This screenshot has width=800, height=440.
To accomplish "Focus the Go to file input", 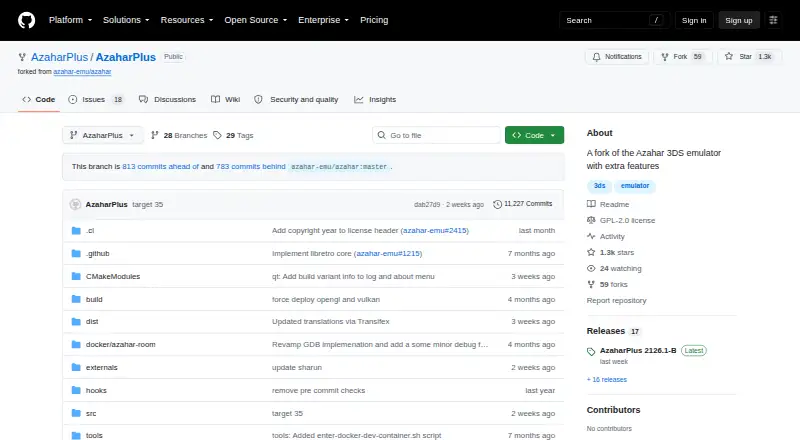I will coord(437,135).
